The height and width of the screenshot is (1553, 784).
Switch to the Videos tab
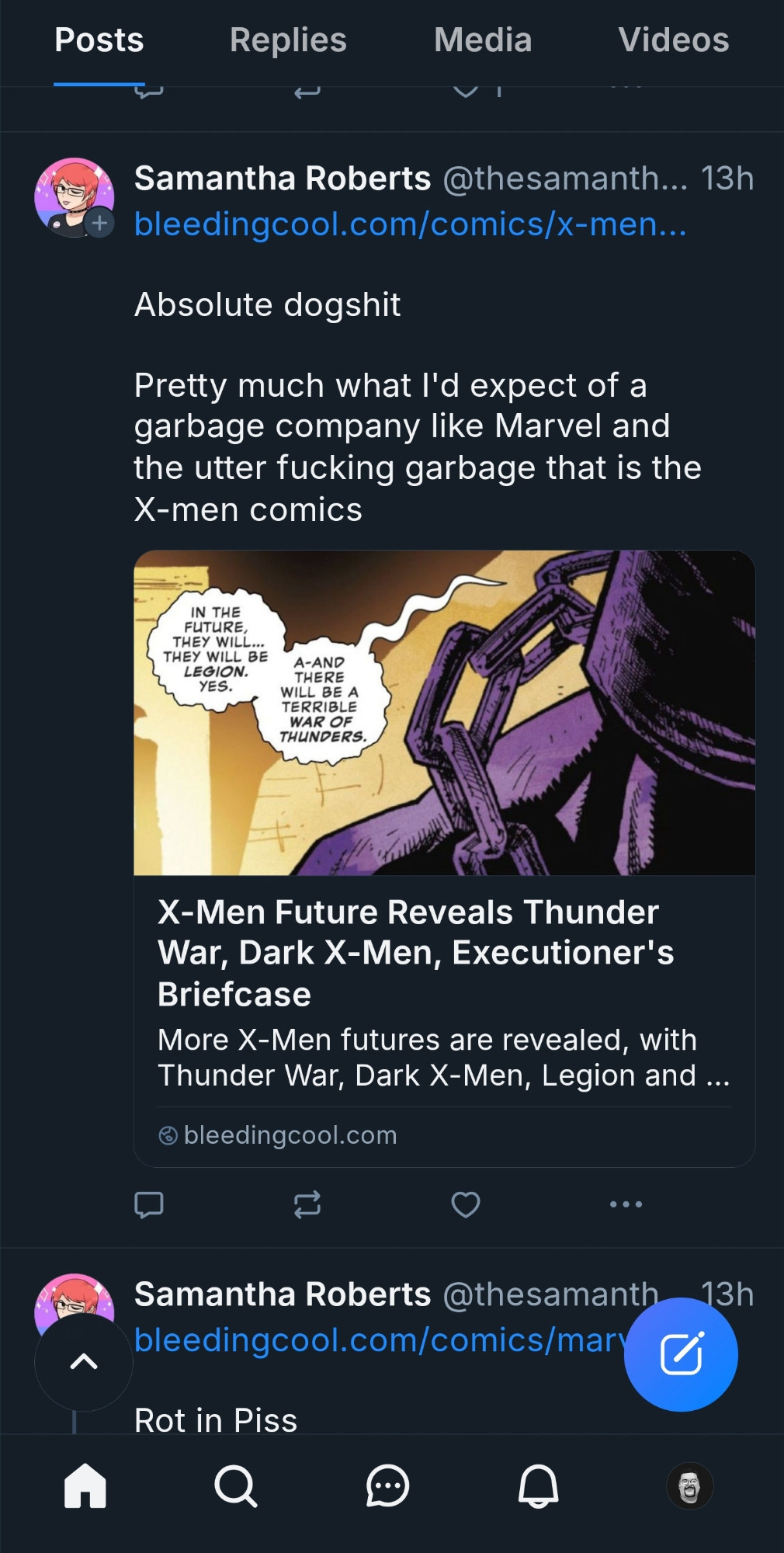[x=673, y=40]
